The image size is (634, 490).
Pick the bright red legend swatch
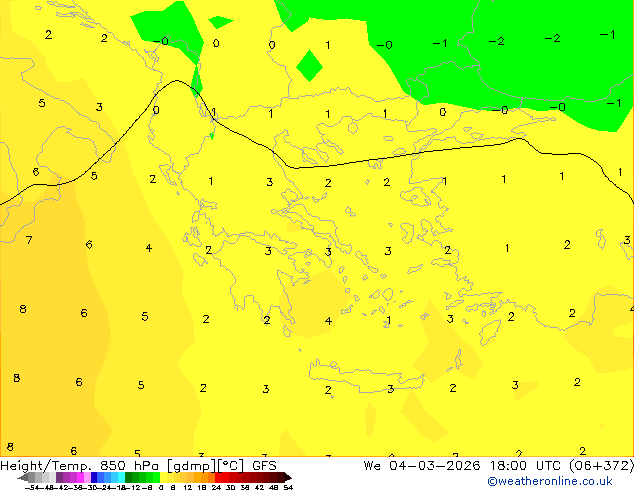tap(218, 477)
